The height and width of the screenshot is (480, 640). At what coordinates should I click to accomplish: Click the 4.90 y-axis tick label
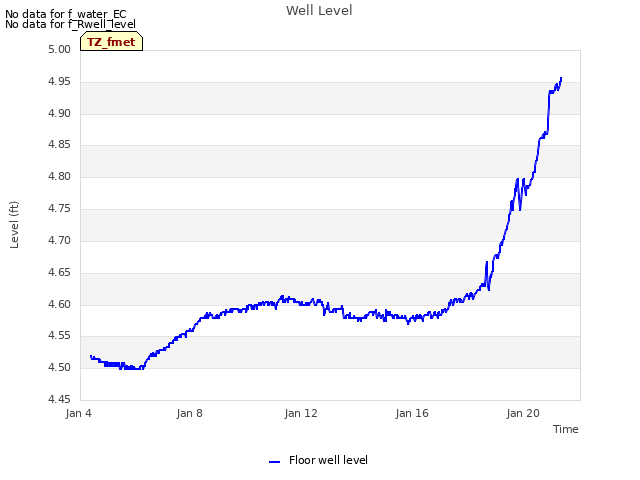pos(59,113)
